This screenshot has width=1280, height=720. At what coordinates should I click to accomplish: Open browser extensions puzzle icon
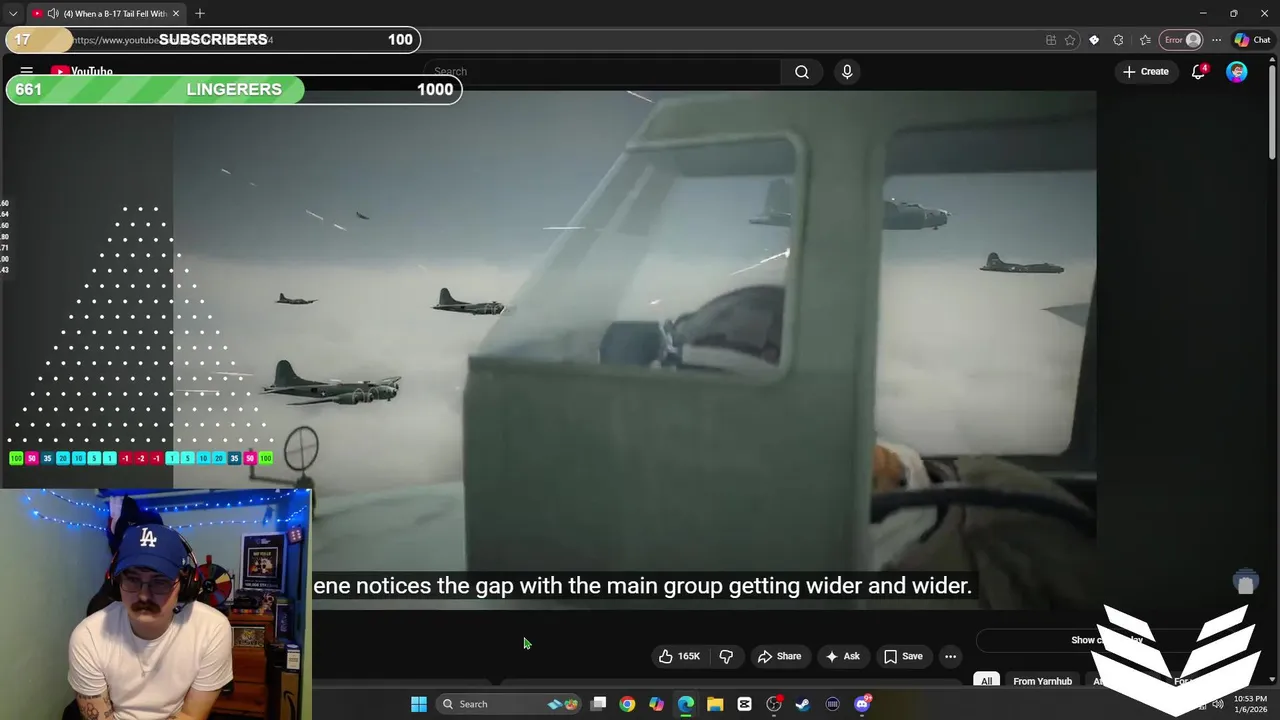pyautogui.click(x=1118, y=40)
